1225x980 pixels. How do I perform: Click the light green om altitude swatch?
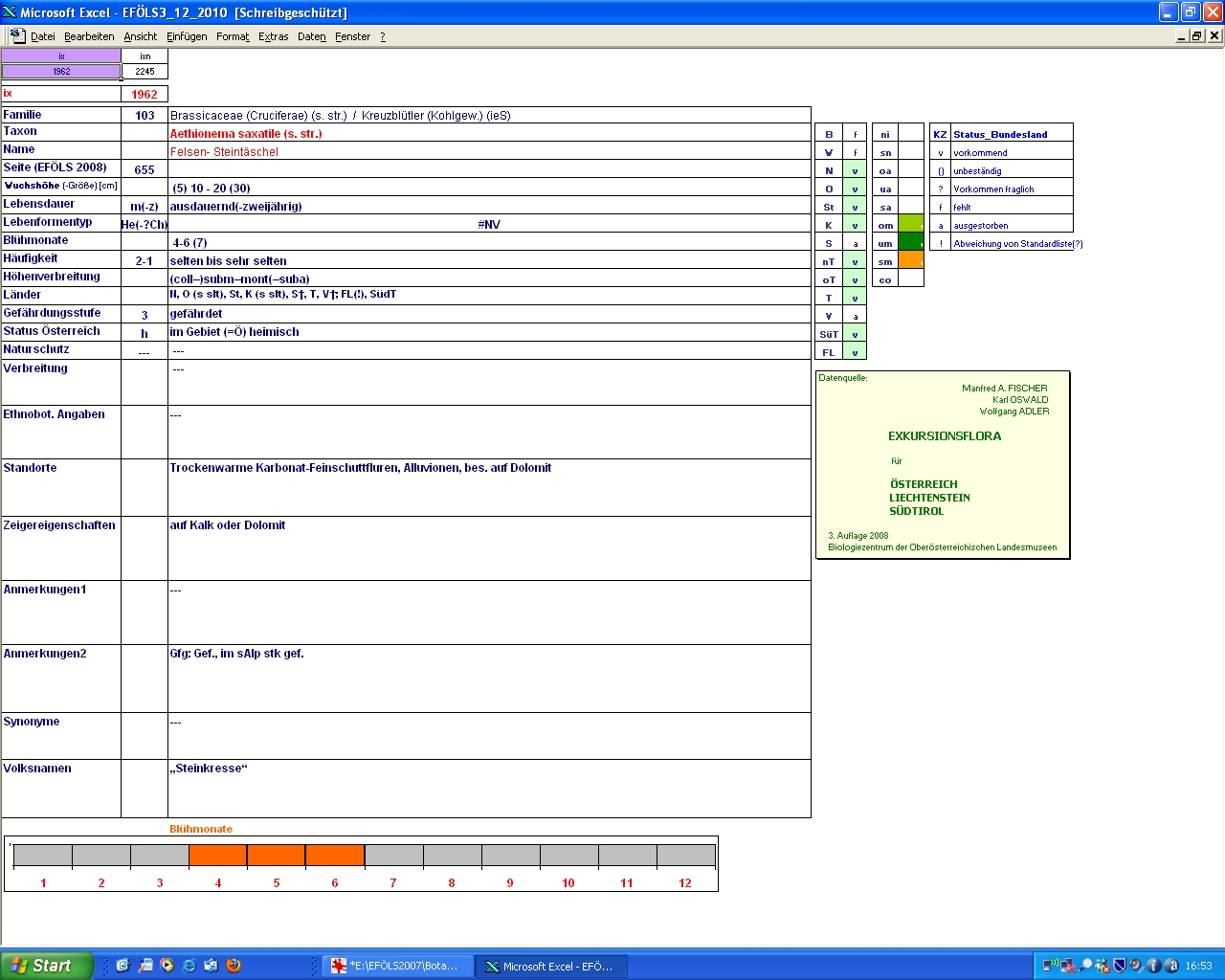pyautogui.click(x=911, y=225)
